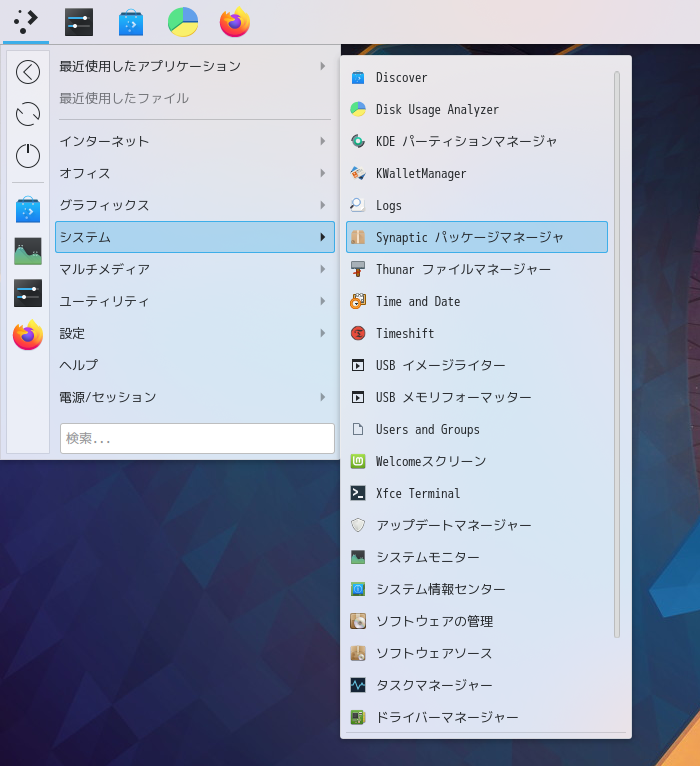Click the KDE partition manager icon
The image size is (700, 766).
click(x=358, y=141)
